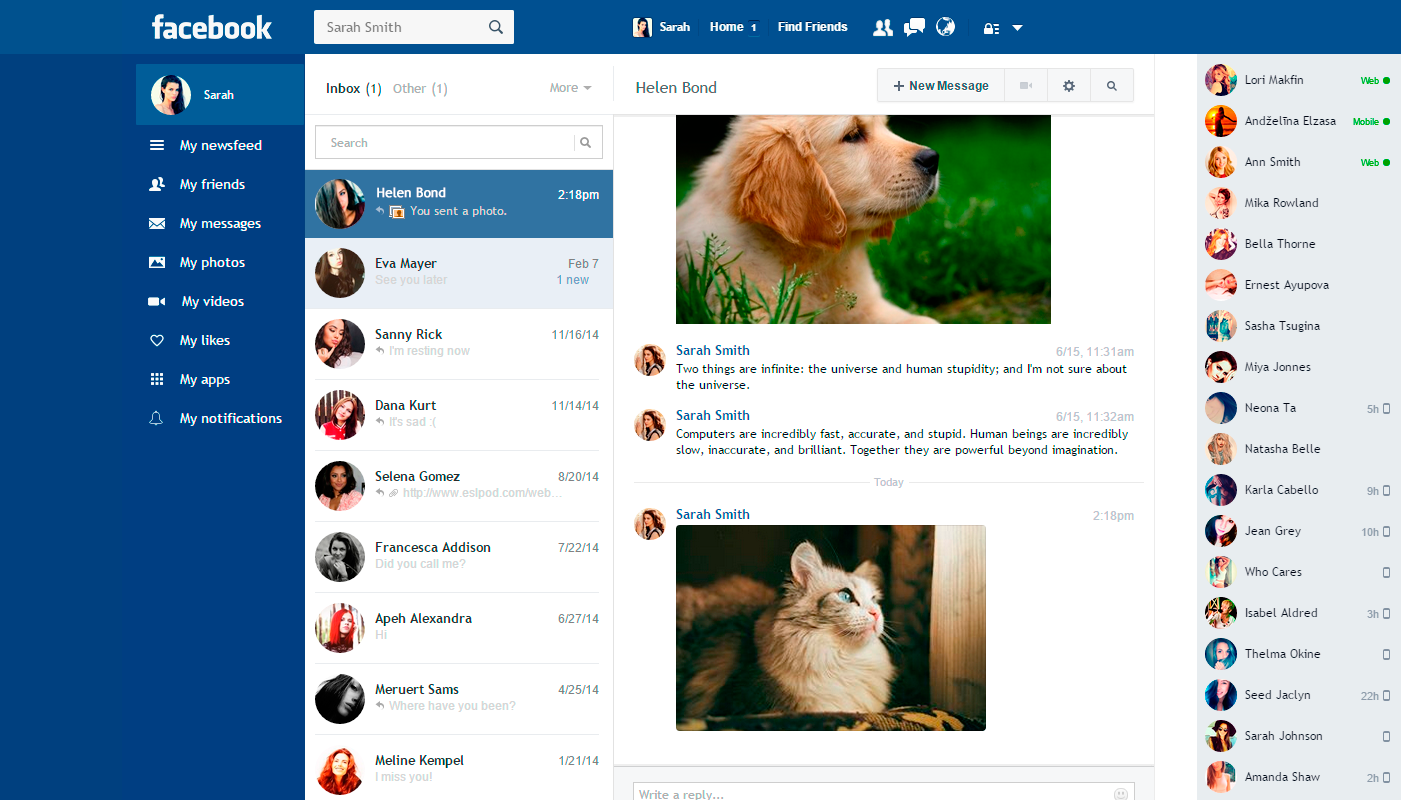Open the globe notifications icon
The width and height of the screenshot is (1401, 800).
coord(945,27)
